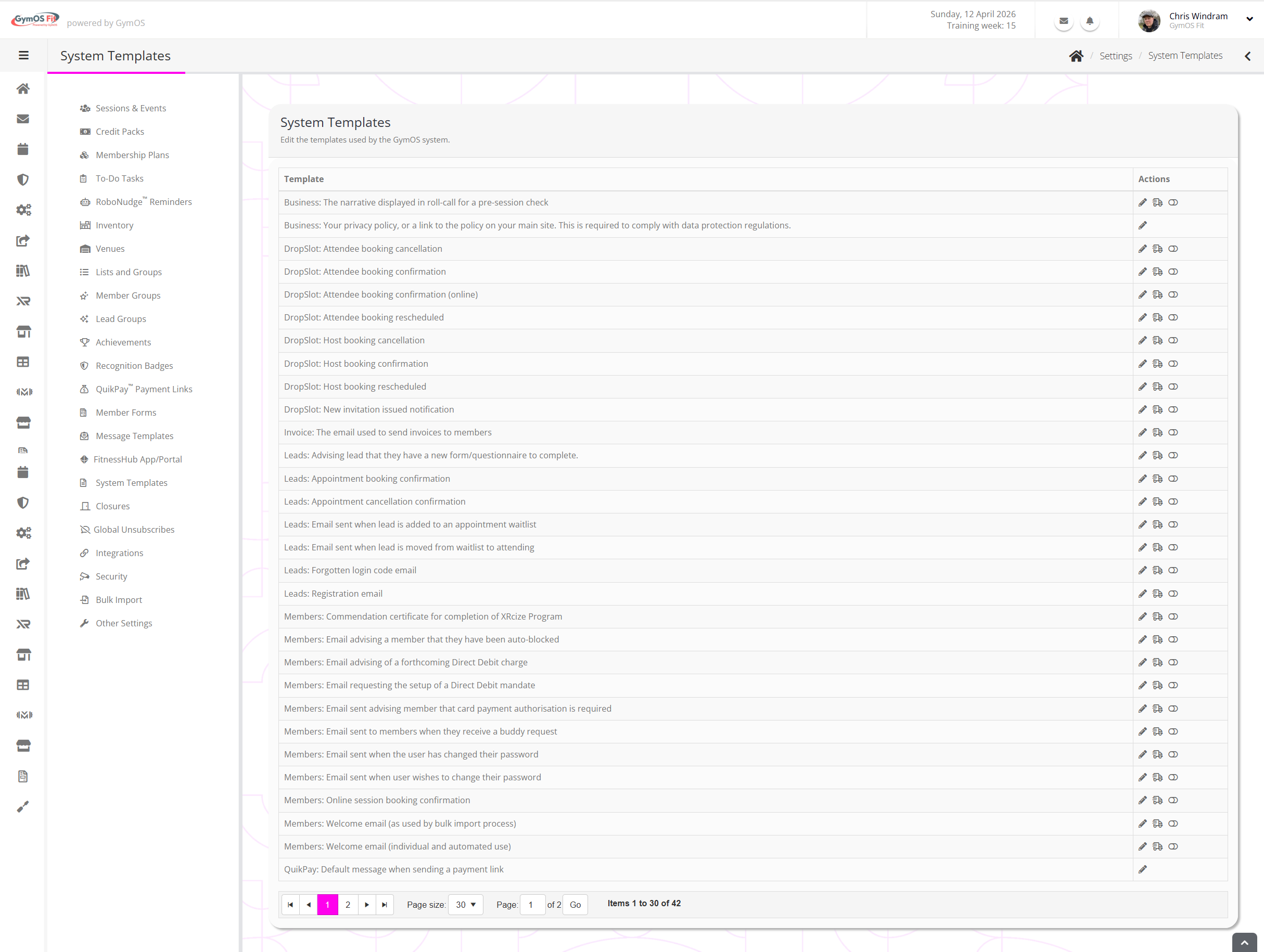Viewport: 1264px width, 952px height.
Task: Expand the Chris Windram user menu
Action: coord(1249,19)
